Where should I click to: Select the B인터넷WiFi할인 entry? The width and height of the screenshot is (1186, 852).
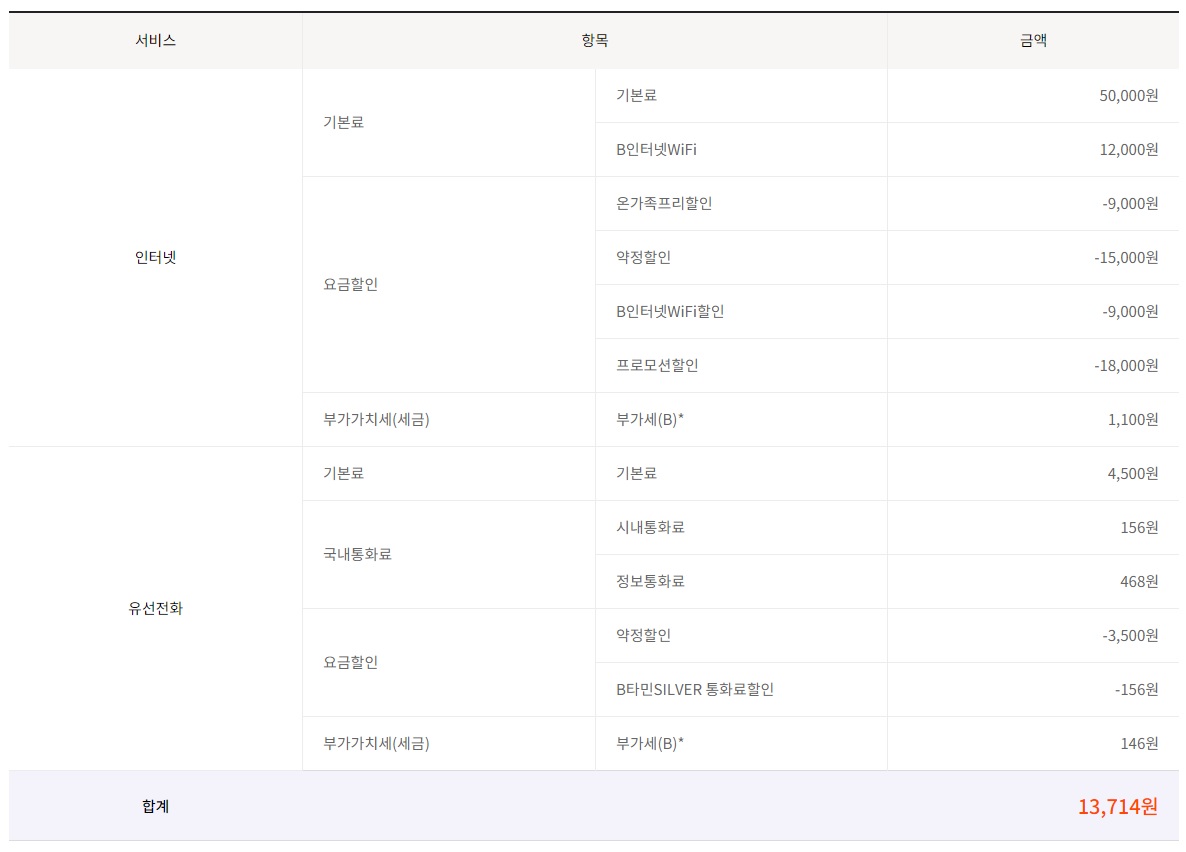click(670, 311)
